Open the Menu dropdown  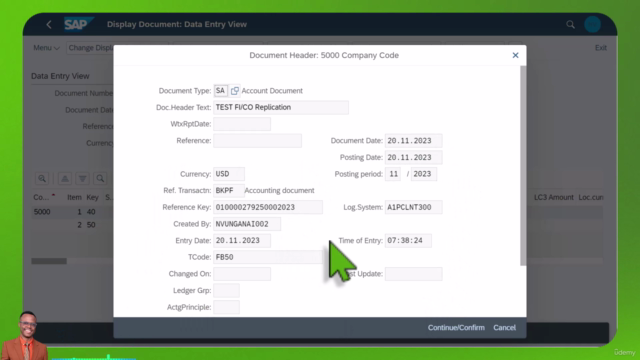point(46,48)
